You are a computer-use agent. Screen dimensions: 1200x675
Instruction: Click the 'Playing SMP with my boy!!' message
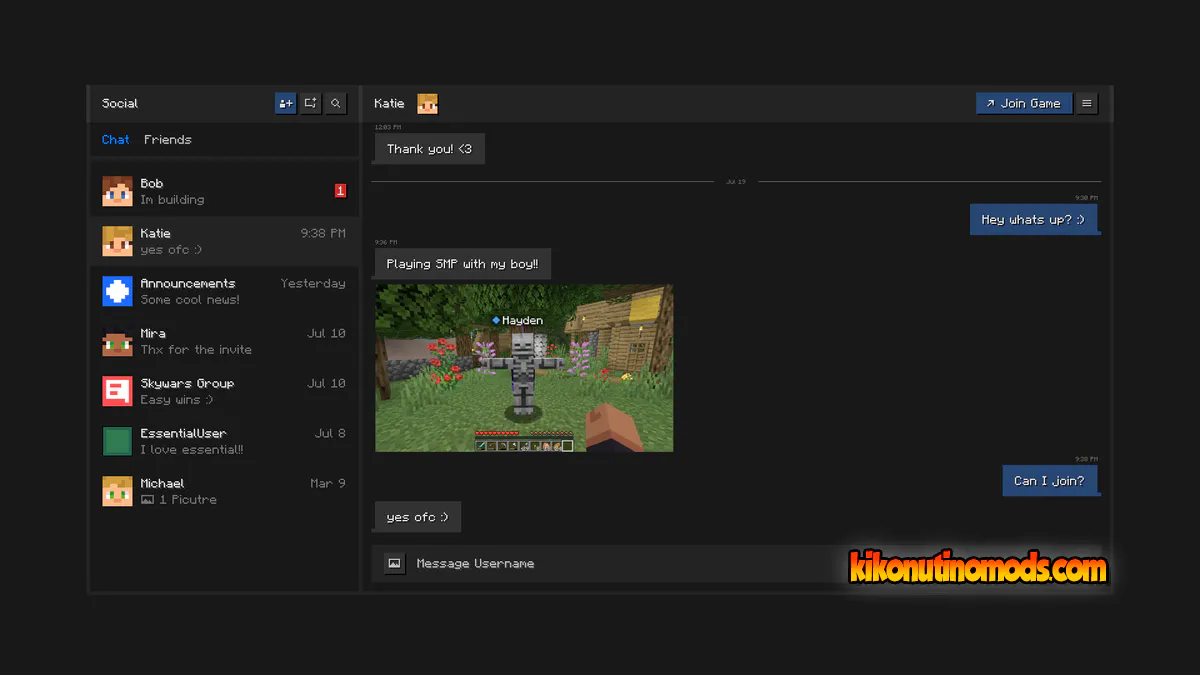pyautogui.click(x=462, y=264)
